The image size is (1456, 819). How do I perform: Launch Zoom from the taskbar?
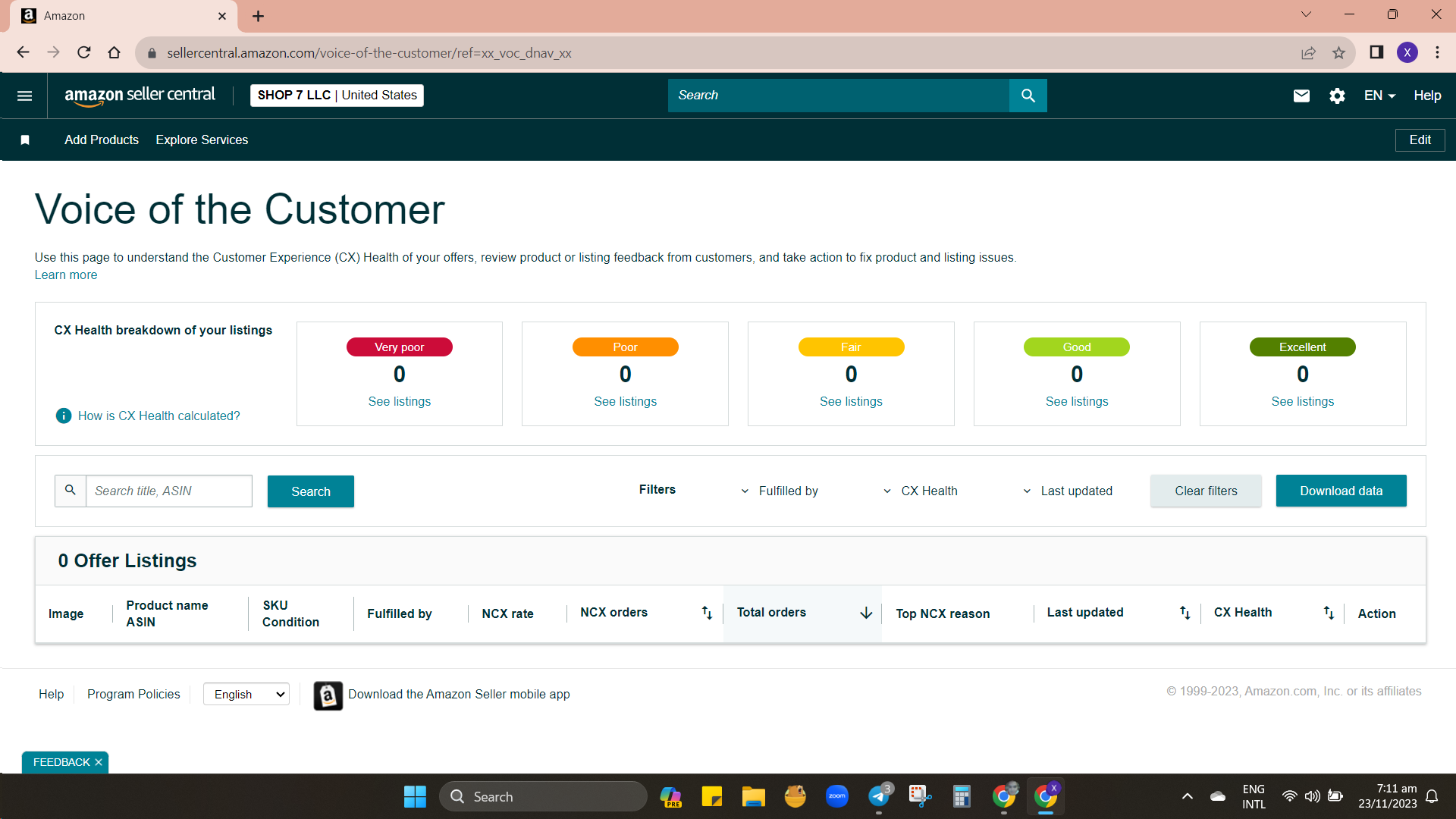(x=836, y=796)
